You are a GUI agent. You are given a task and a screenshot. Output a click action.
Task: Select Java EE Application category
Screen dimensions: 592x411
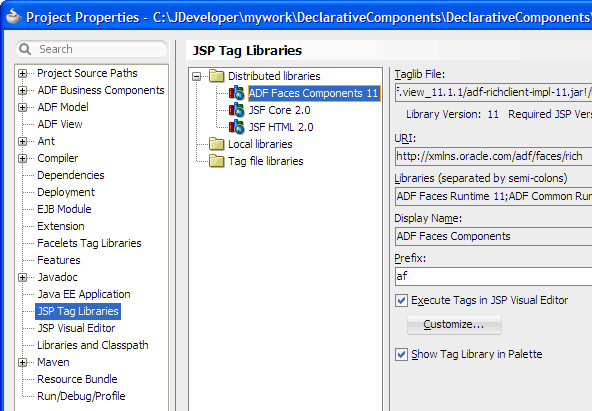(84, 294)
